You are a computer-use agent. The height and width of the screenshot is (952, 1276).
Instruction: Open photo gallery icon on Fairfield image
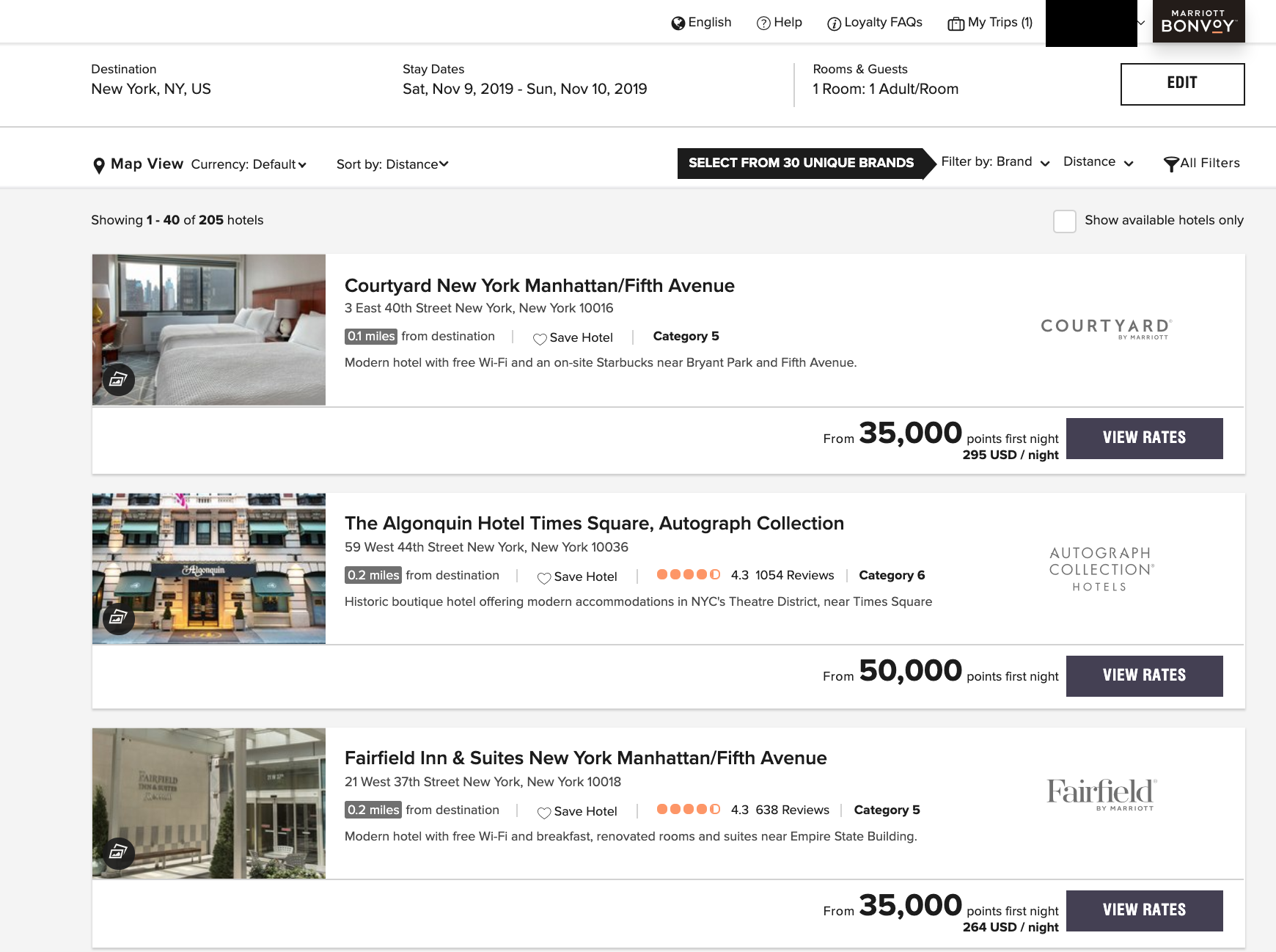pyautogui.click(x=119, y=853)
